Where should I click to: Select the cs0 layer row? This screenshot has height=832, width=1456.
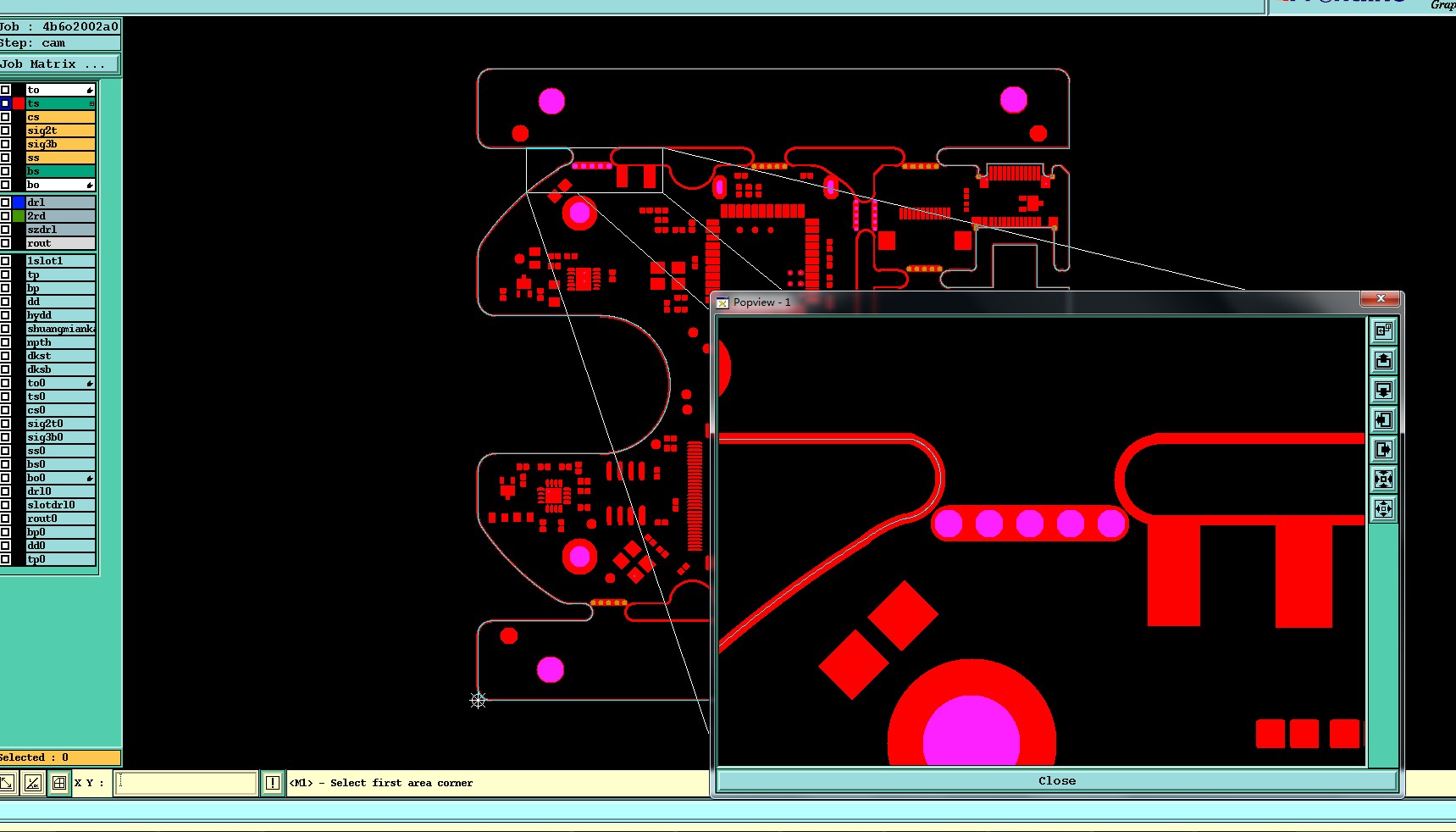pos(60,410)
